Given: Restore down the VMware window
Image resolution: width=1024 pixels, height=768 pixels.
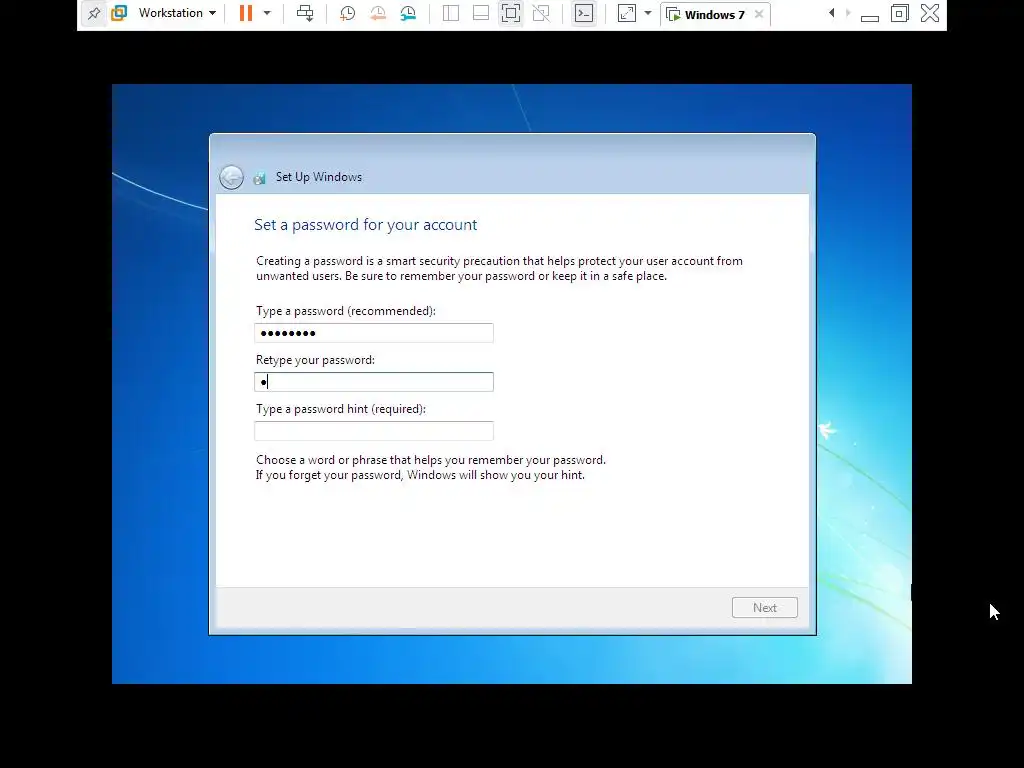Looking at the screenshot, I should point(900,13).
